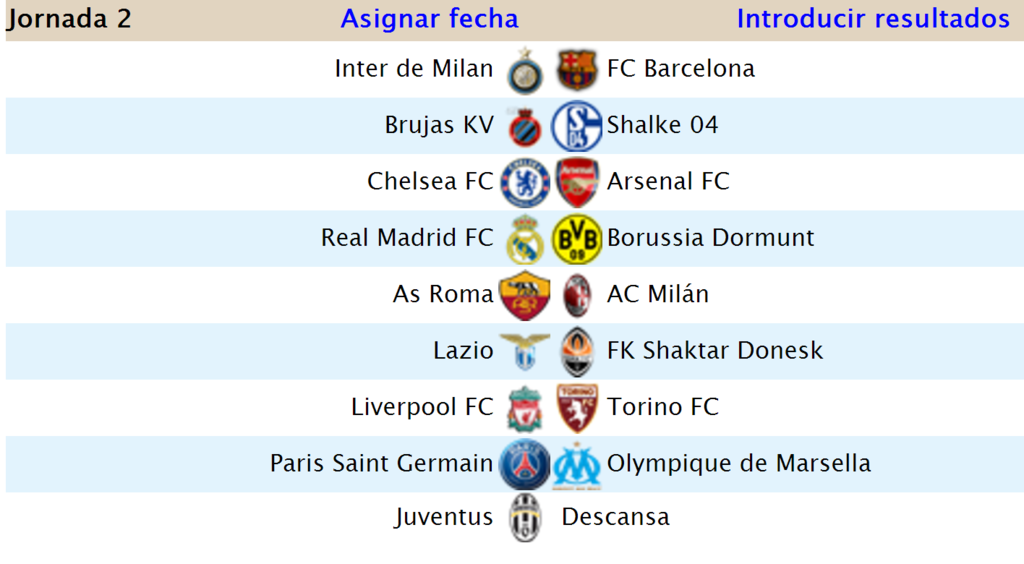Click the yellow BVB Borussia logo

coord(577,239)
